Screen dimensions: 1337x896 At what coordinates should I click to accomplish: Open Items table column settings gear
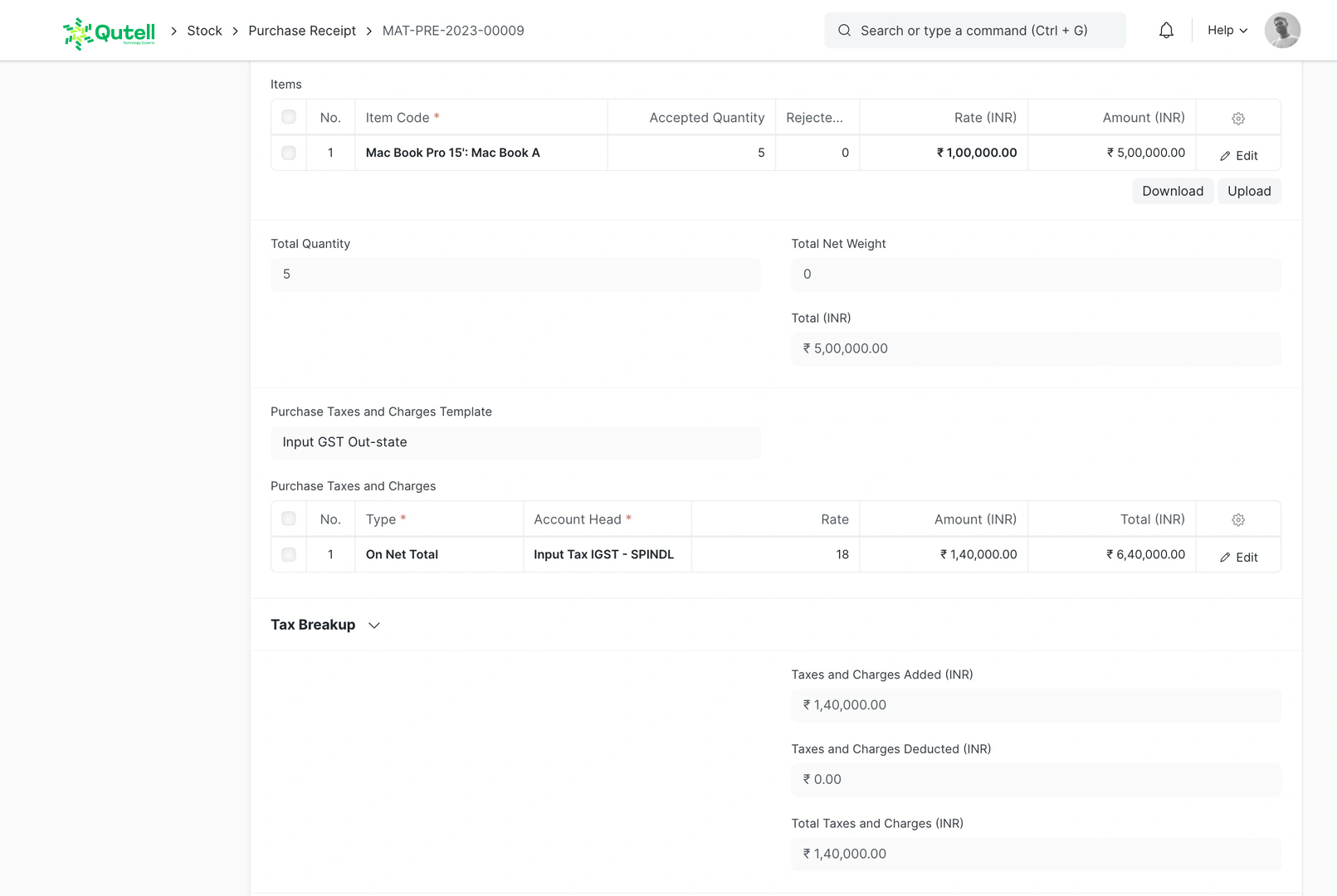point(1237,119)
